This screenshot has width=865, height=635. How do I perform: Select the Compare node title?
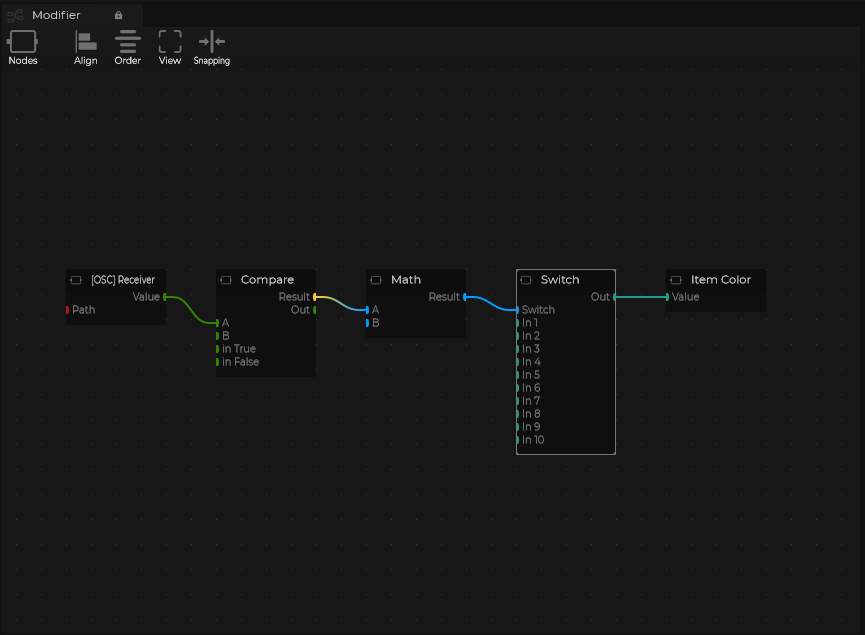point(267,280)
